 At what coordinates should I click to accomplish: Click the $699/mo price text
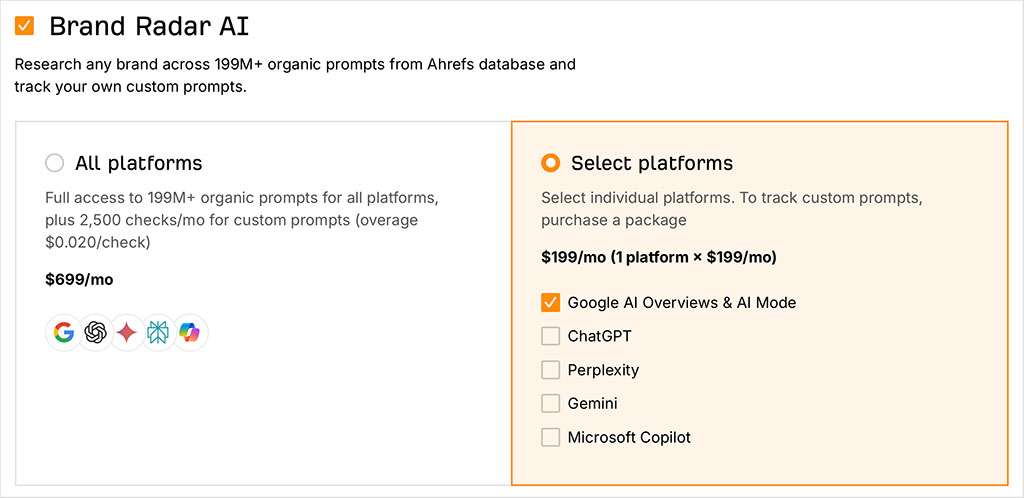[79, 280]
